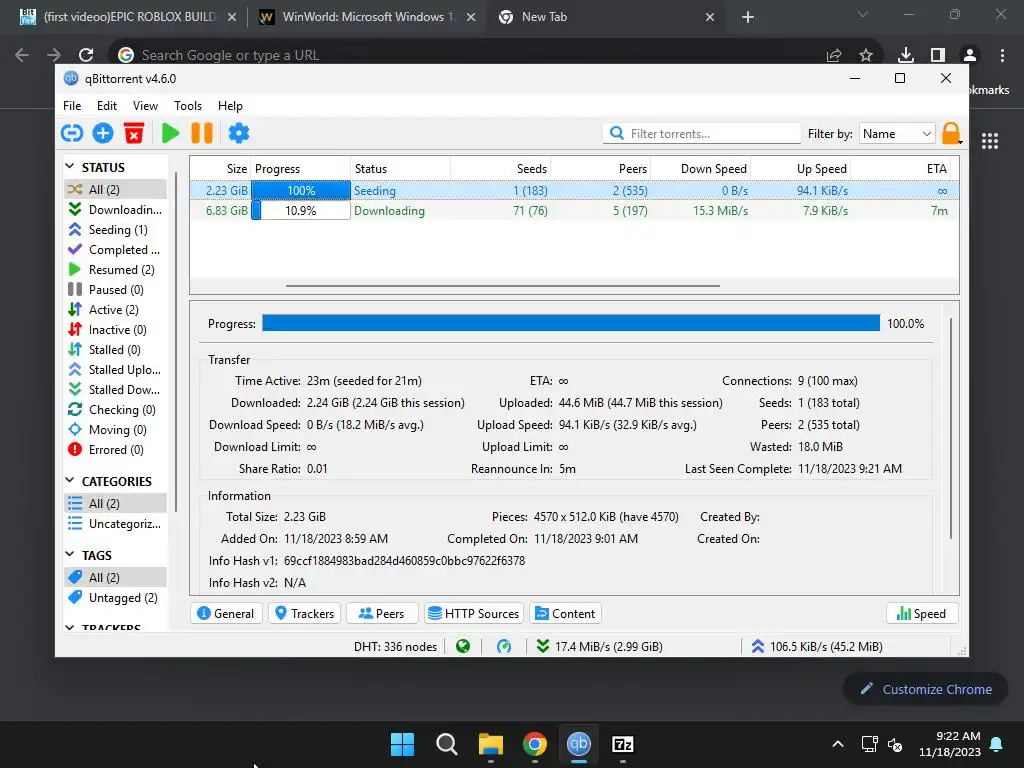Select the Stalled (0) filter

pos(115,350)
